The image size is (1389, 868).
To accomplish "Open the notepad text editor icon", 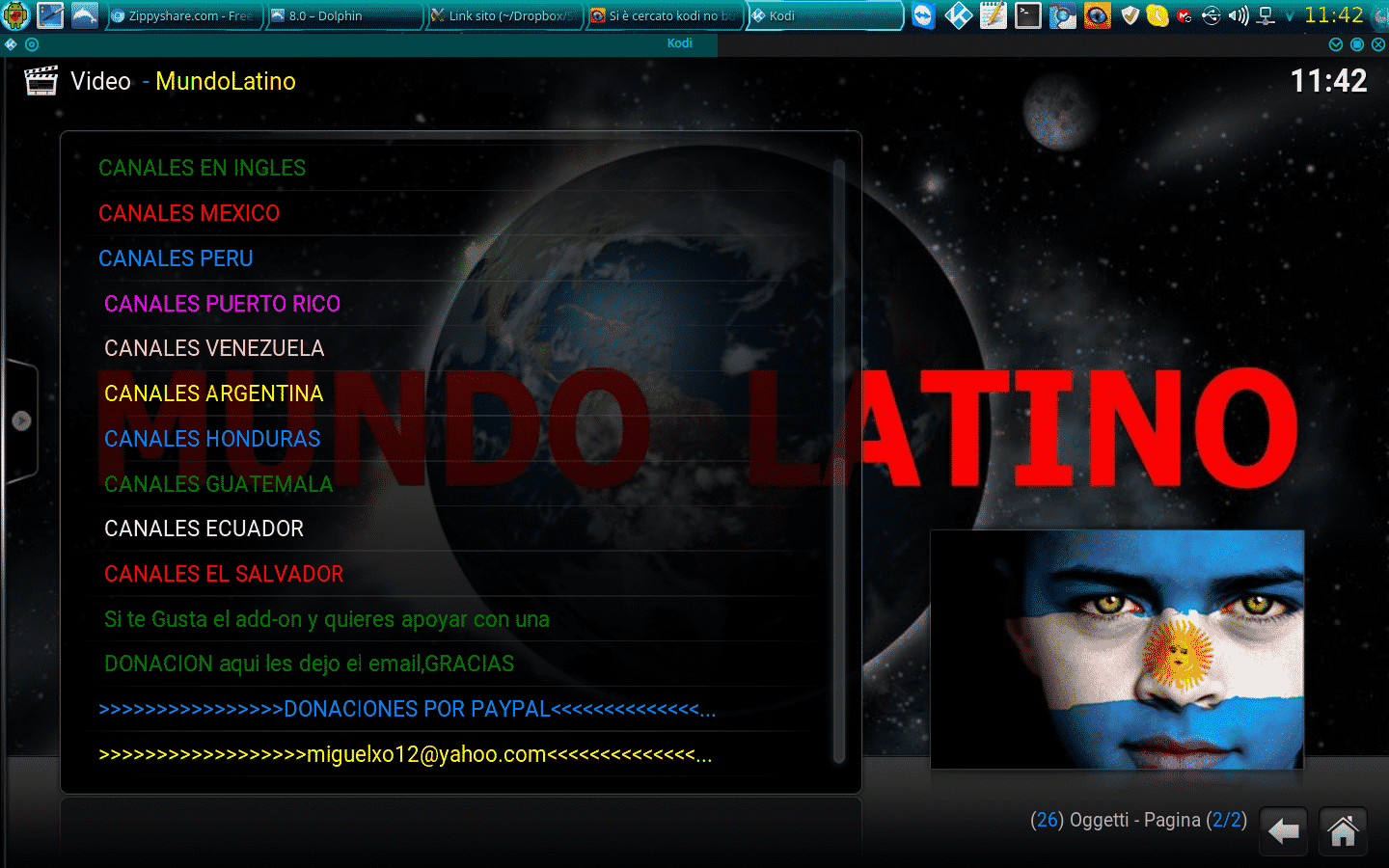I will [993, 15].
